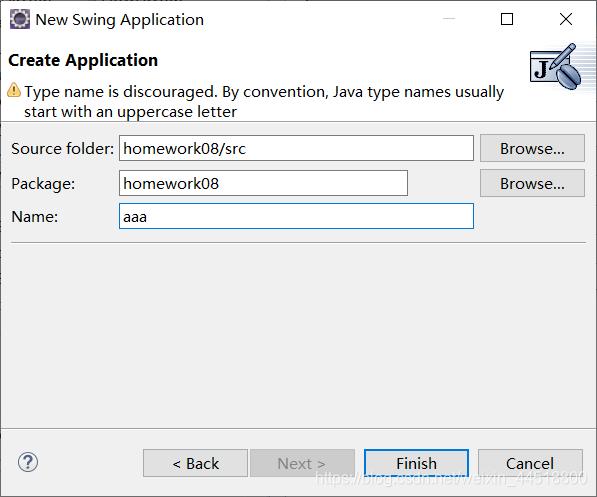Click the Java wizard banner icon

pos(555,67)
